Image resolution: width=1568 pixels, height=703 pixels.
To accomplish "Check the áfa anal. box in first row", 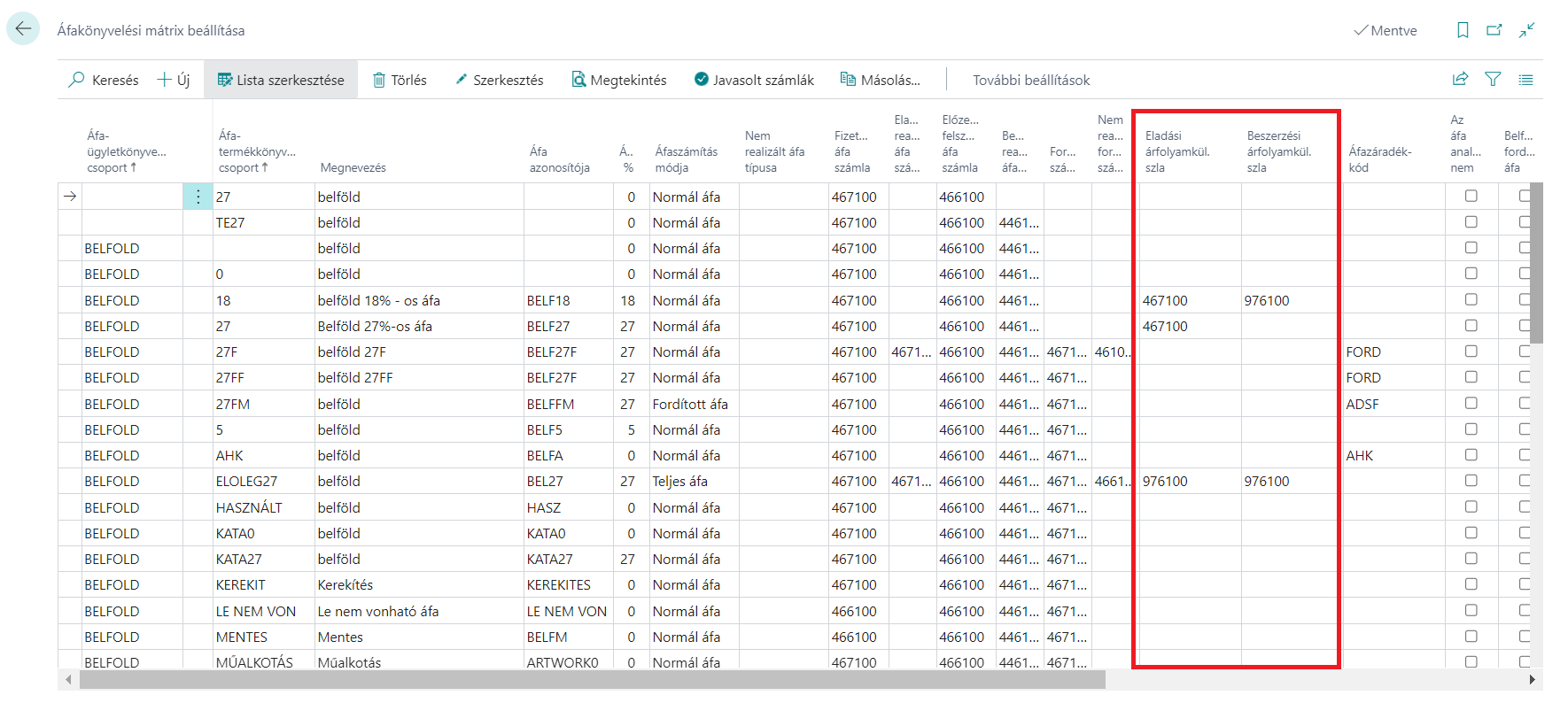I will pyautogui.click(x=1471, y=197).
